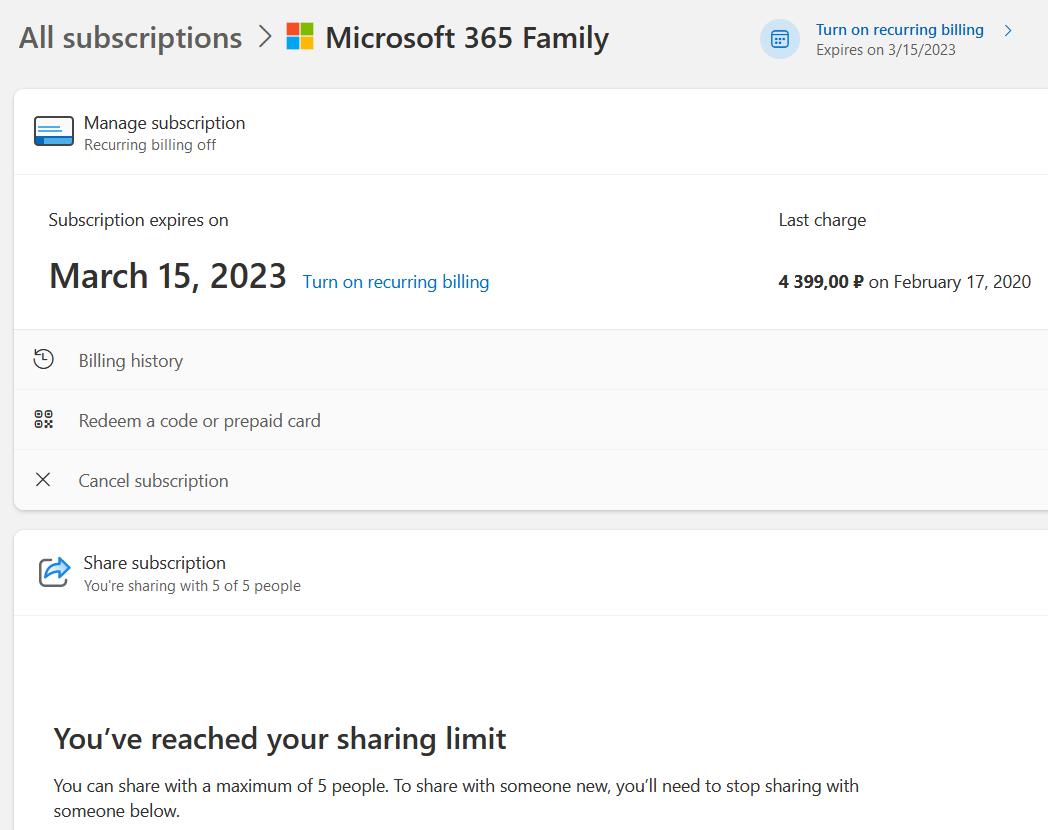Choose Cancel subscription
1048x830 pixels.
click(x=531, y=480)
